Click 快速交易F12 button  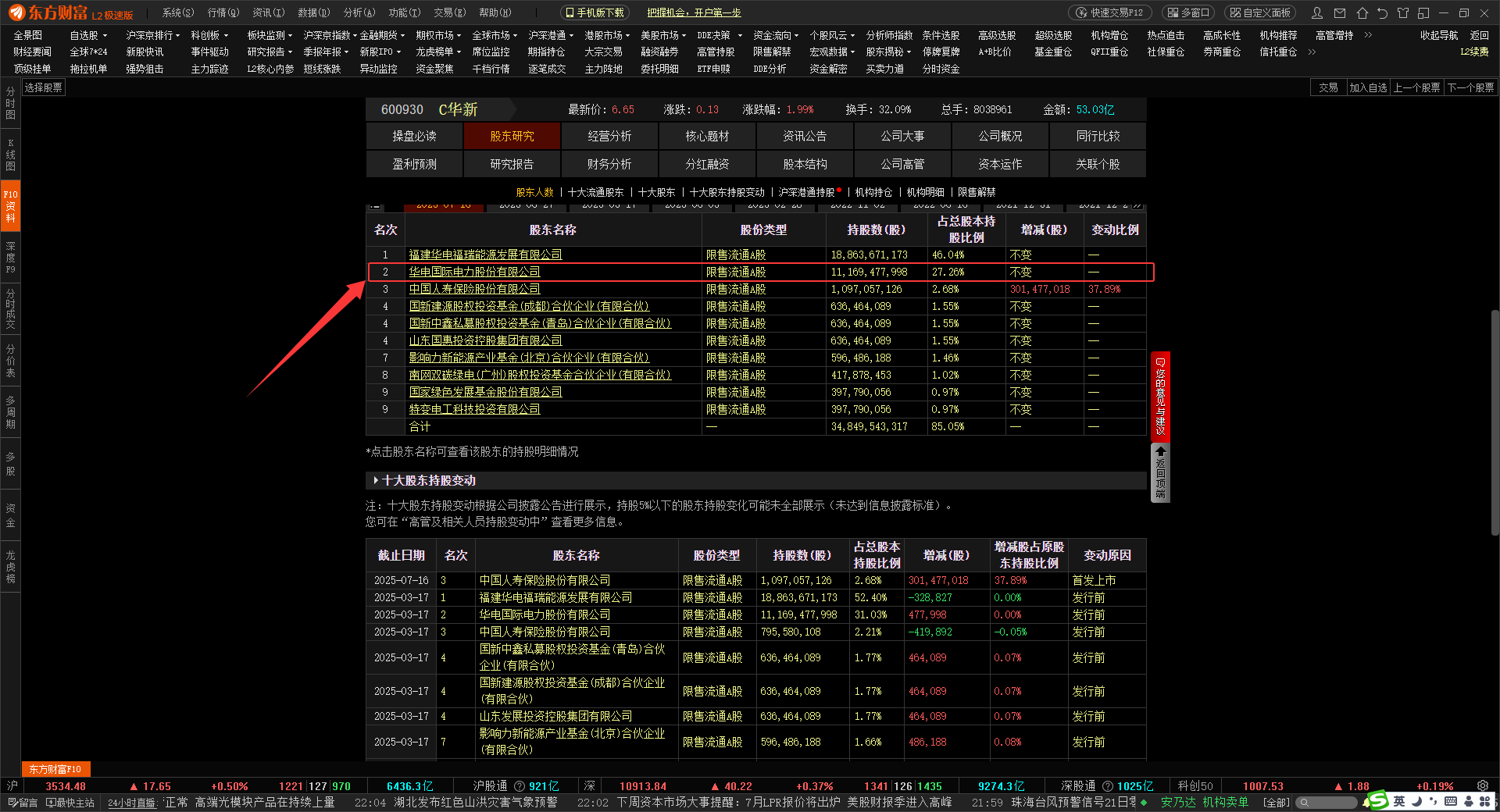click(1109, 12)
